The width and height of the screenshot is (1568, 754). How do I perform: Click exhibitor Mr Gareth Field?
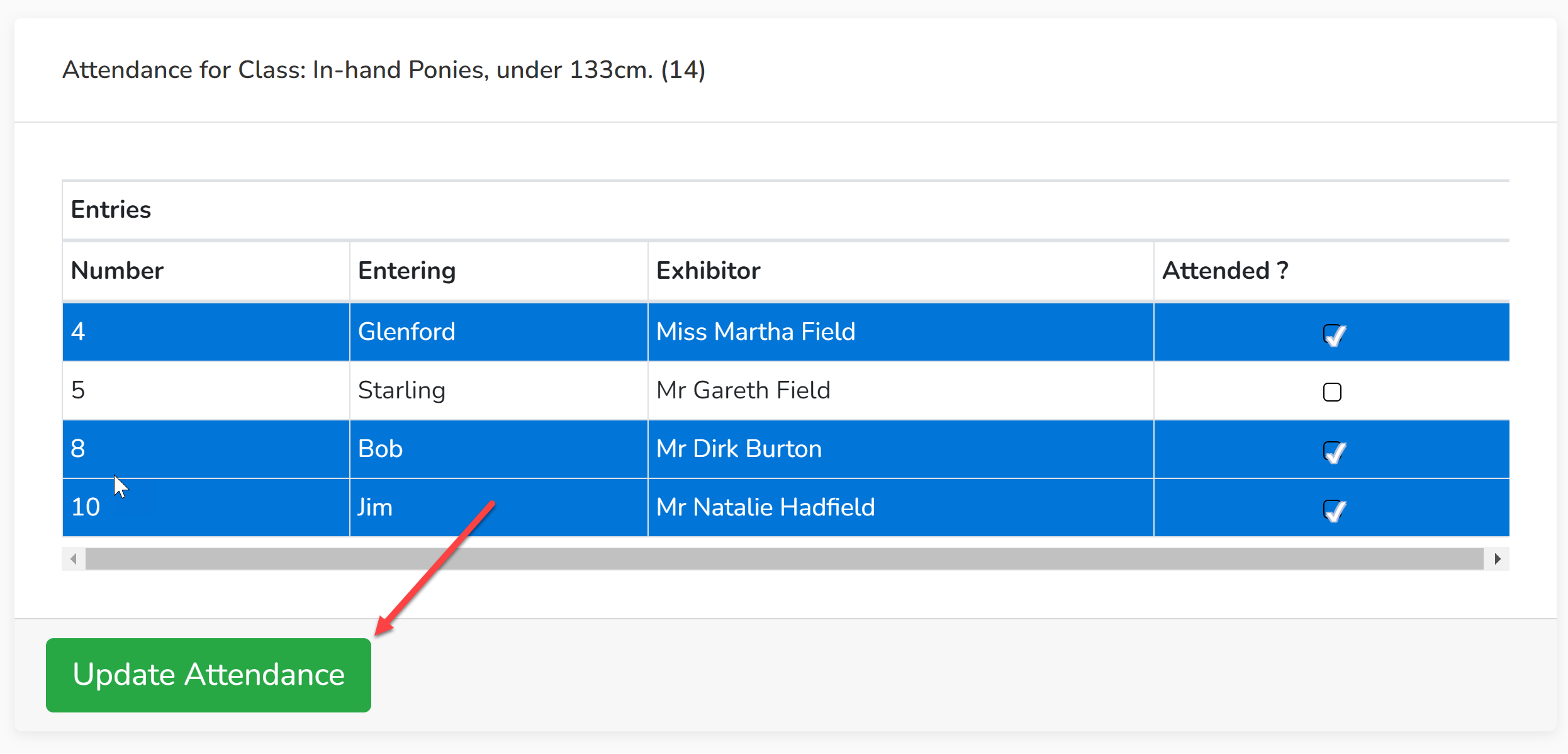(x=900, y=390)
